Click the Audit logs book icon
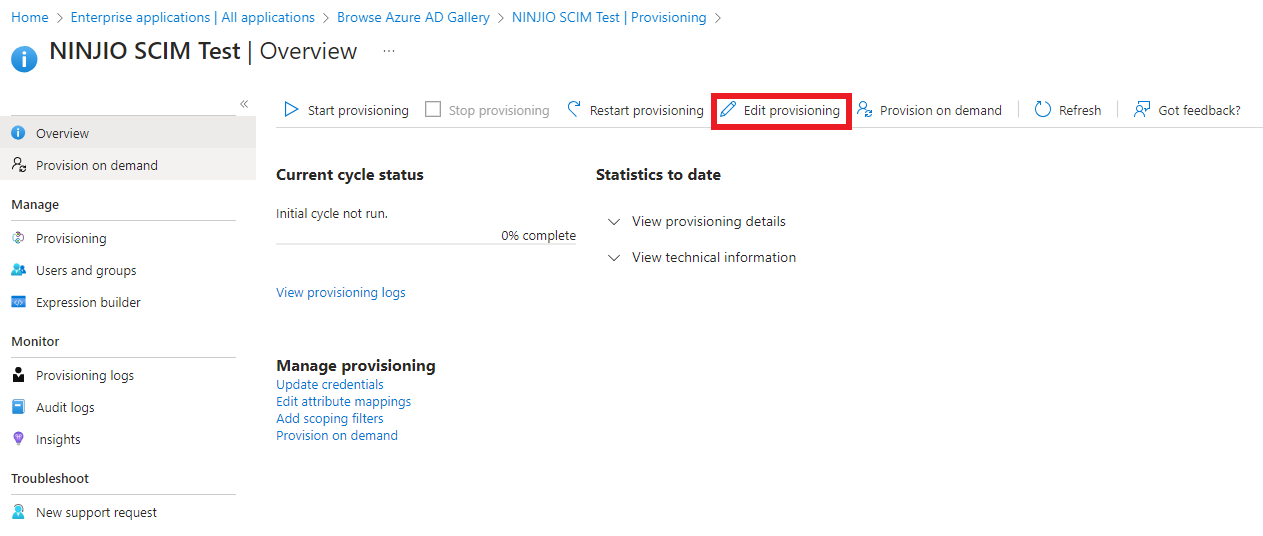This screenshot has height=536, width=1263. [x=18, y=407]
